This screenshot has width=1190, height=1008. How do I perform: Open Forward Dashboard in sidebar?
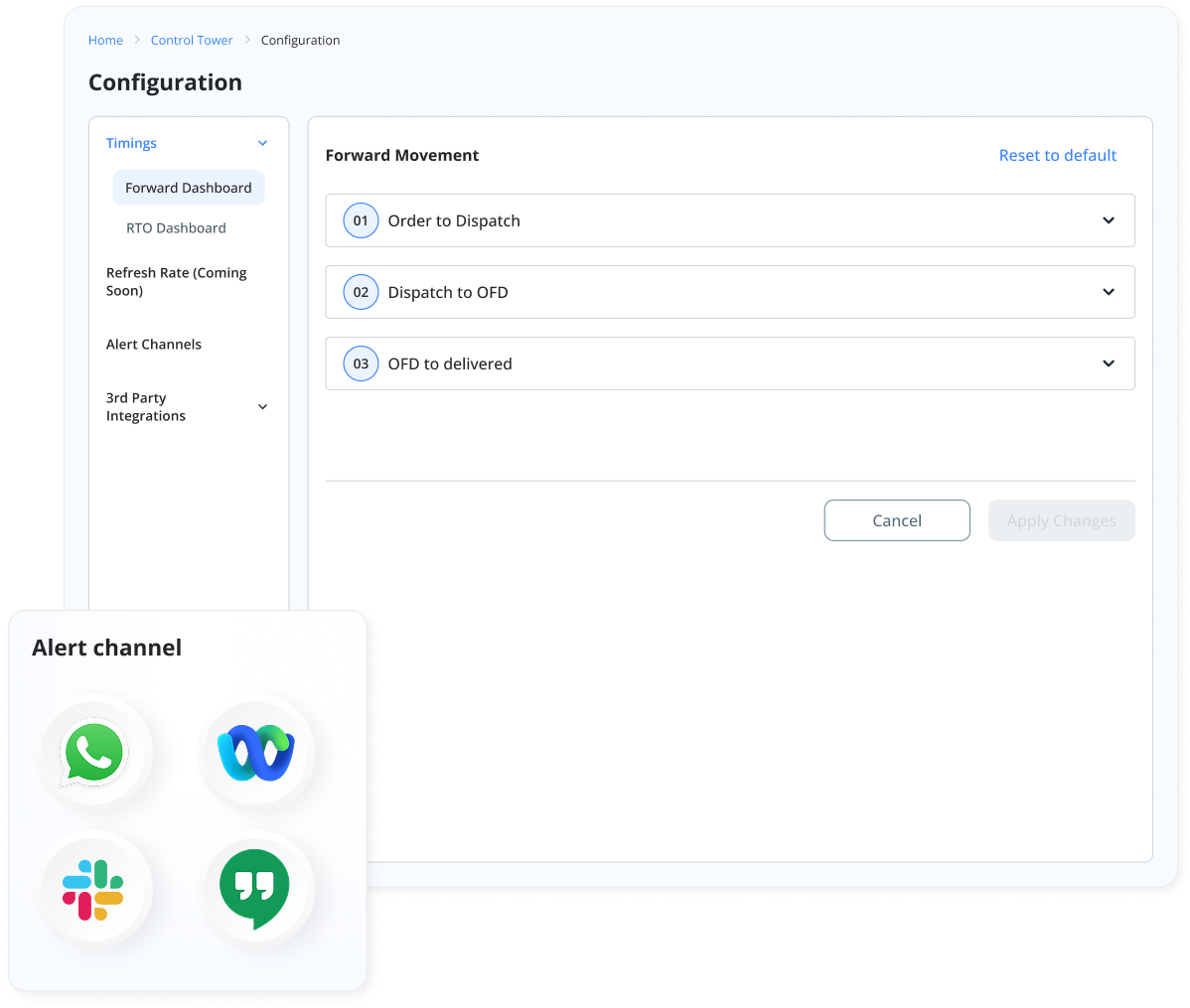189,188
